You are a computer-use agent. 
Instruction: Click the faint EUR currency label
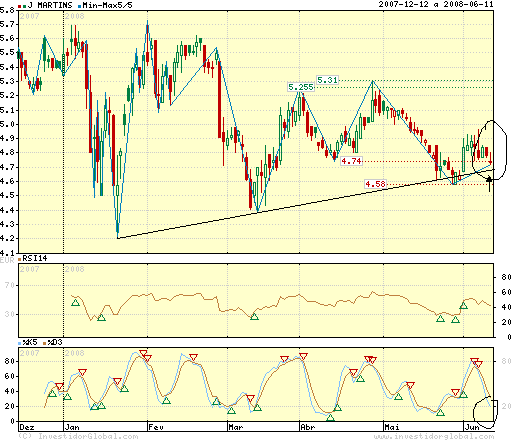[7, 260]
